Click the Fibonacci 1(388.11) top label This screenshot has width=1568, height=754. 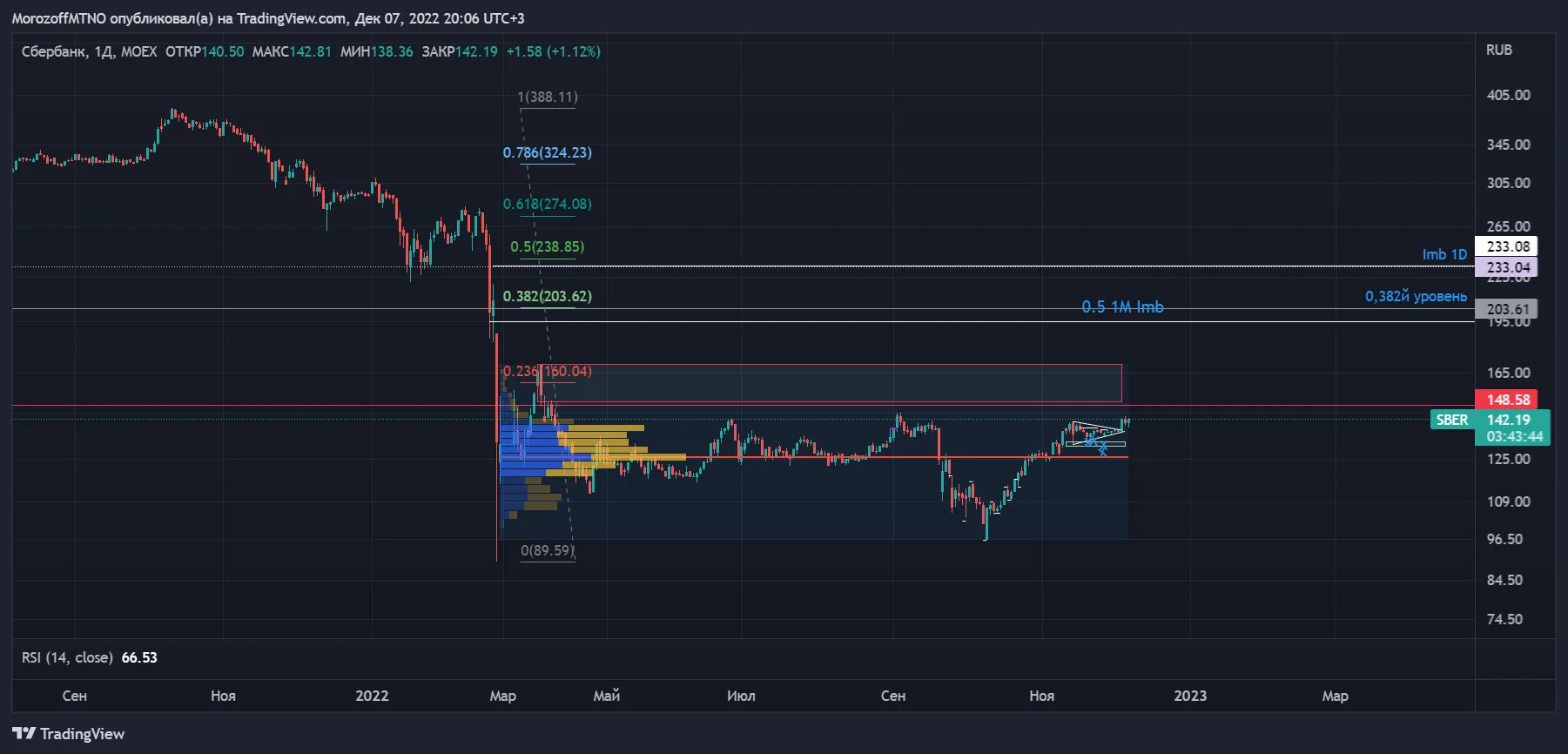pyautogui.click(x=548, y=97)
